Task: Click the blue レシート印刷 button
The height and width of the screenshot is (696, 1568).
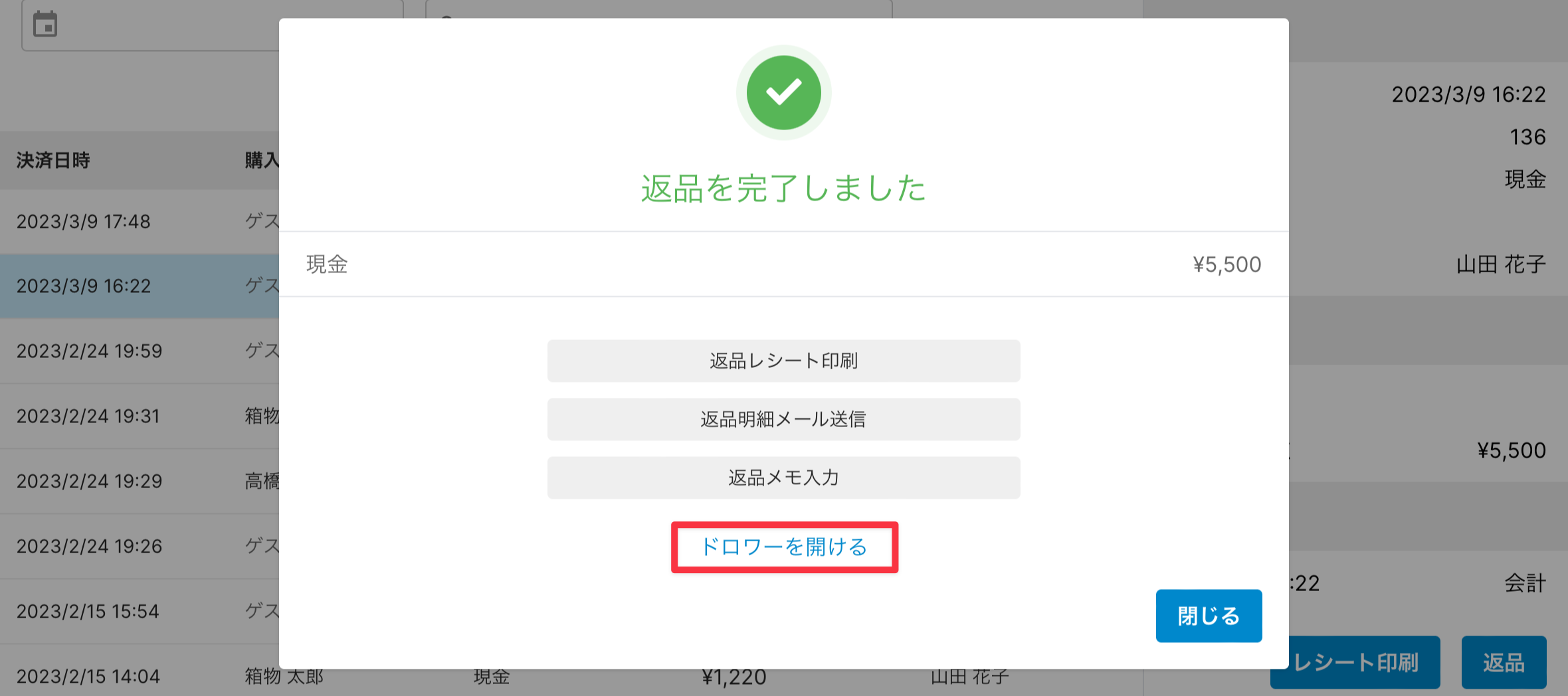Action: (1355, 662)
